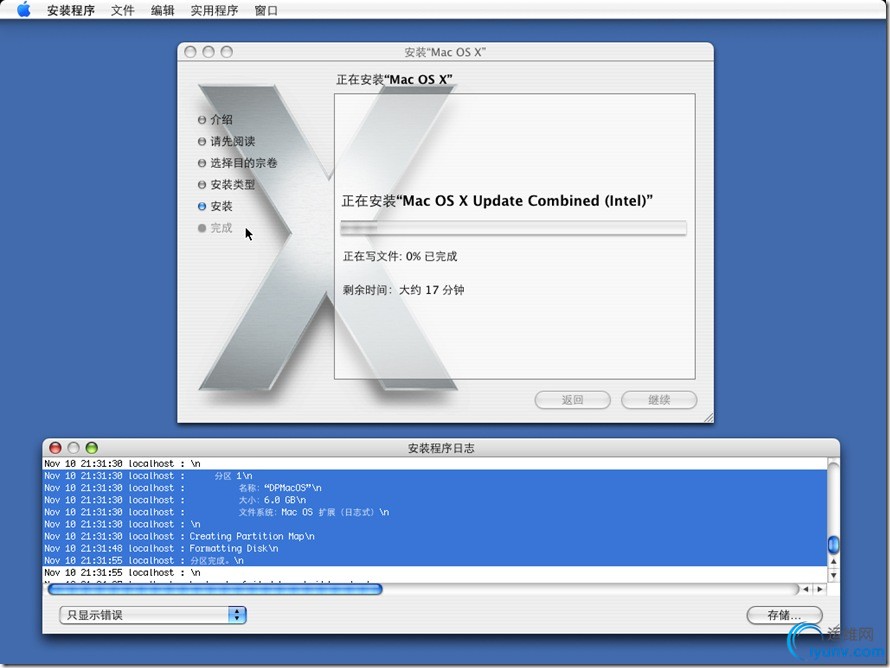The height and width of the screenshot is (668, 890).
Task: Click the 继续 button
Action: [658, 400]
